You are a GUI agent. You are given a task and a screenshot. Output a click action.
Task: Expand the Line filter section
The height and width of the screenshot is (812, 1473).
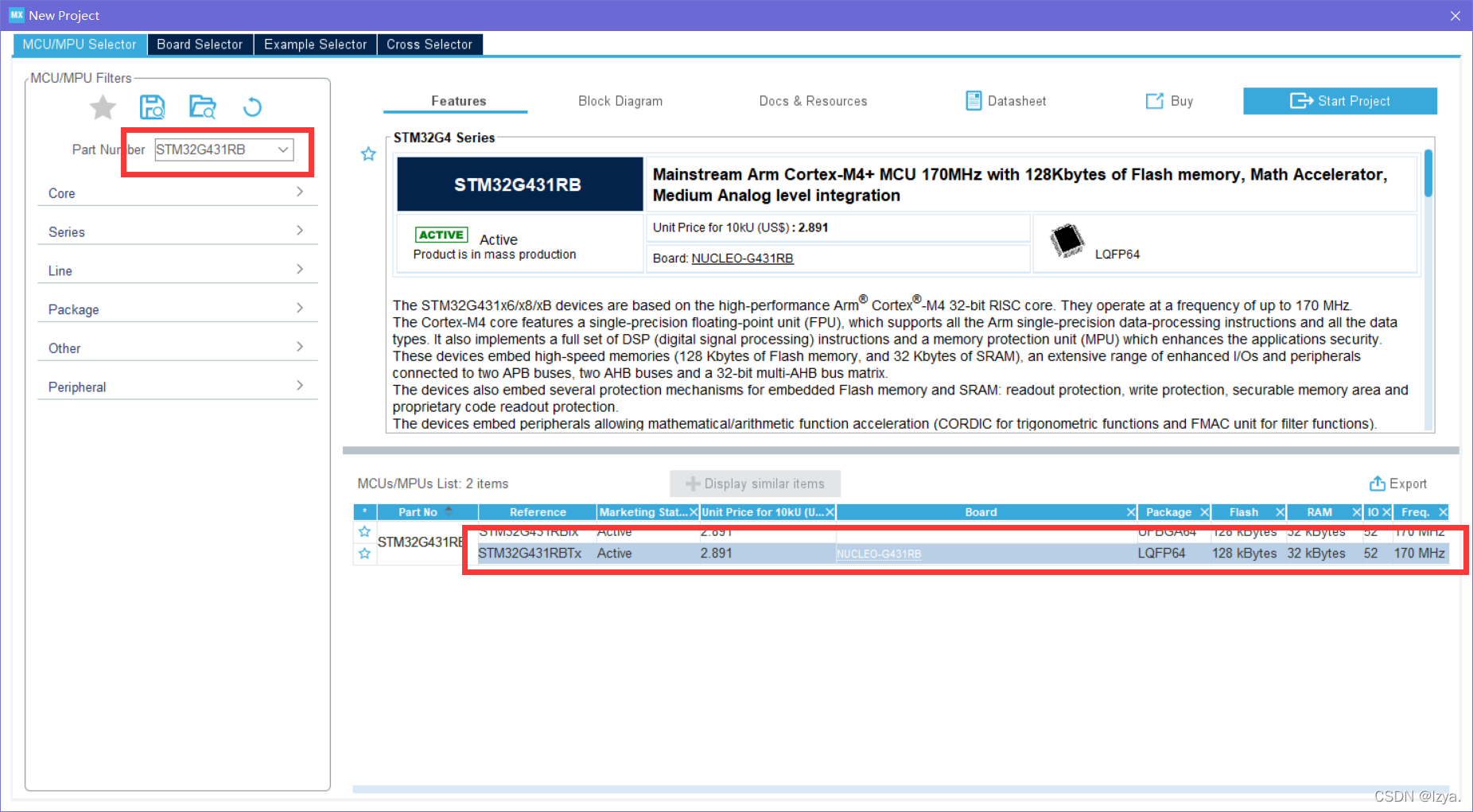pyautogui.click(x=177, y=270)
